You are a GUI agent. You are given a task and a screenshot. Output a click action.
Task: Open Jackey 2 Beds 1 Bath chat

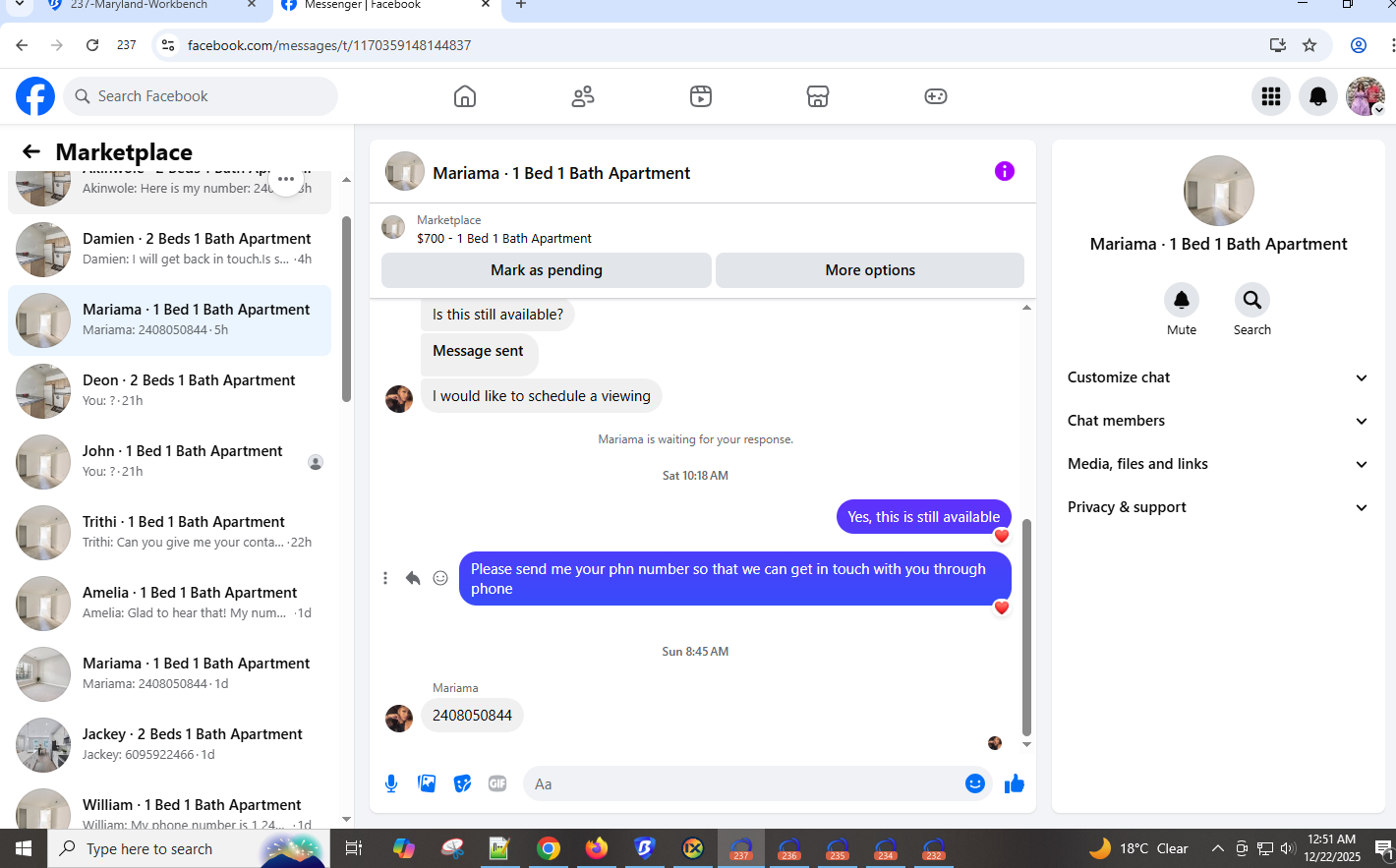pyautogui.click(x=169, y=745)
